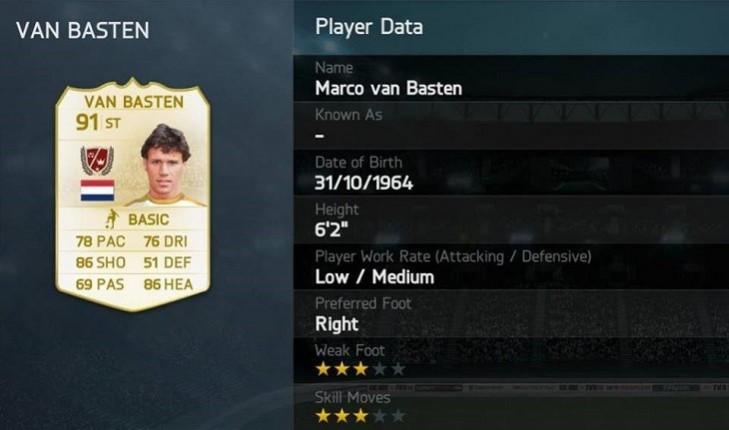
Task: Click the ST position label
Action: click(x=113, y=123)
